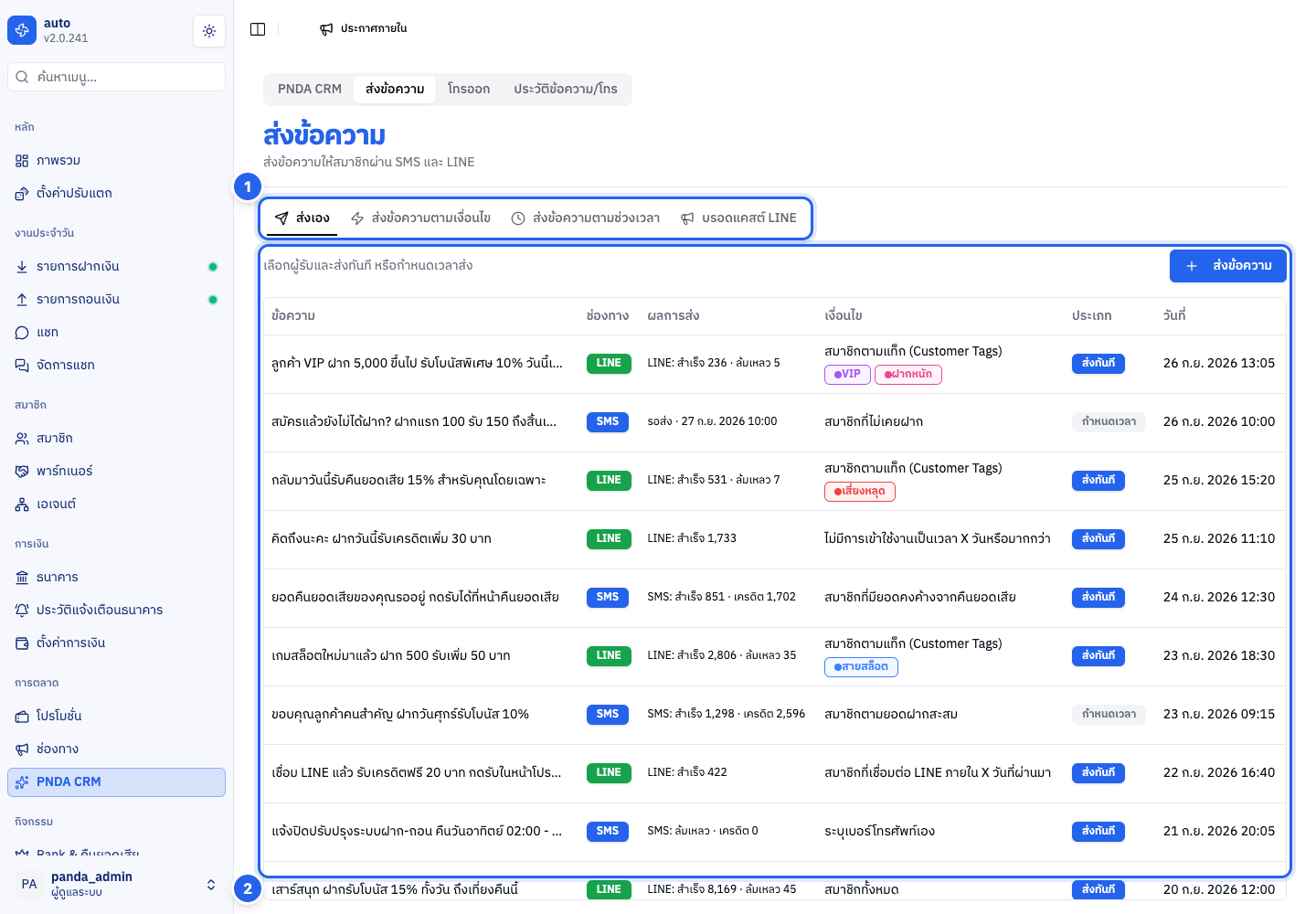The height and width of the screenshot is (914, 1316).
Task: Click date '24 ก.ย. 2026 12:30'
Action: (x=1219, y=598)
